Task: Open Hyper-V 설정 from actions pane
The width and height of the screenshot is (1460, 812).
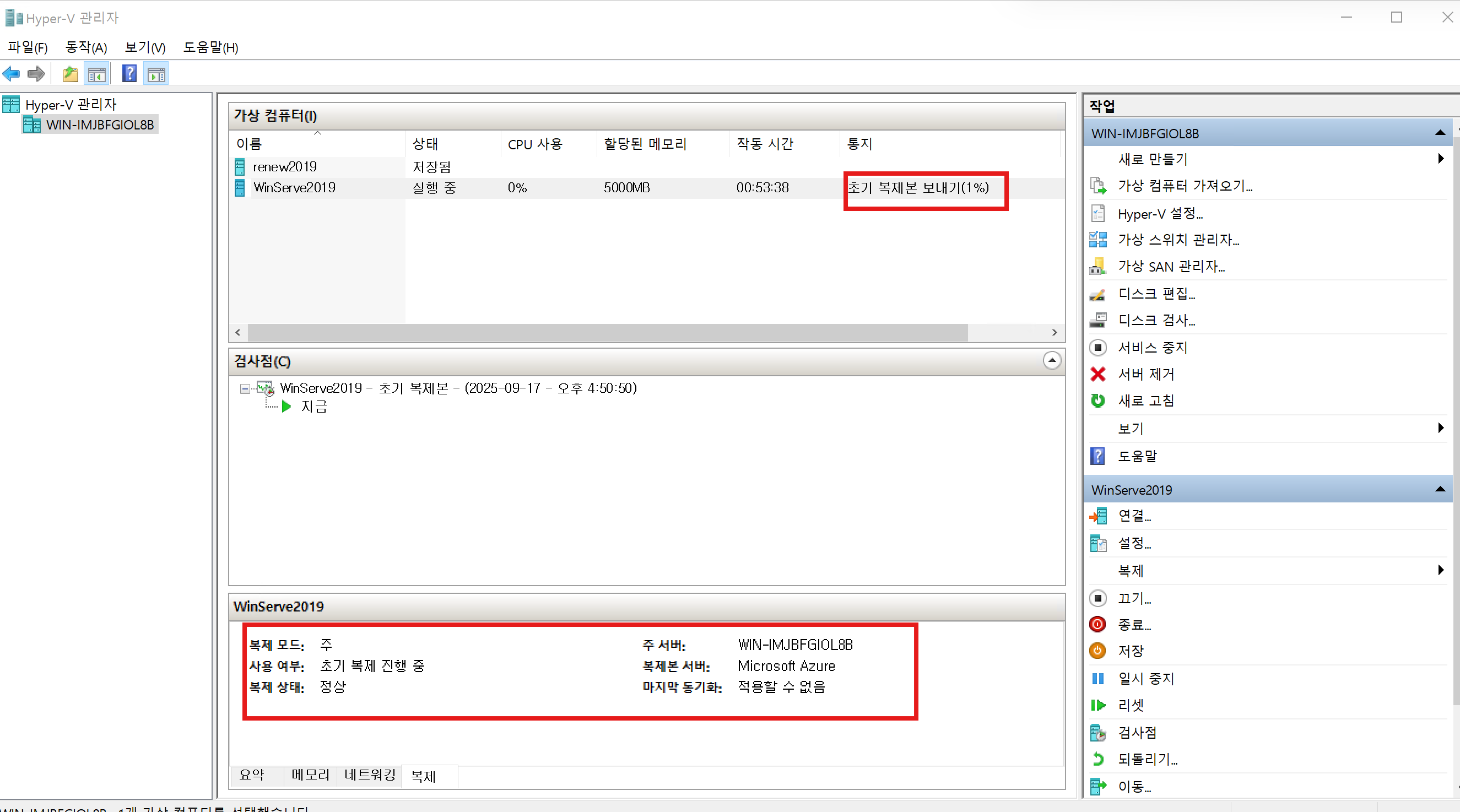Action: click(x=1160, y=214)
